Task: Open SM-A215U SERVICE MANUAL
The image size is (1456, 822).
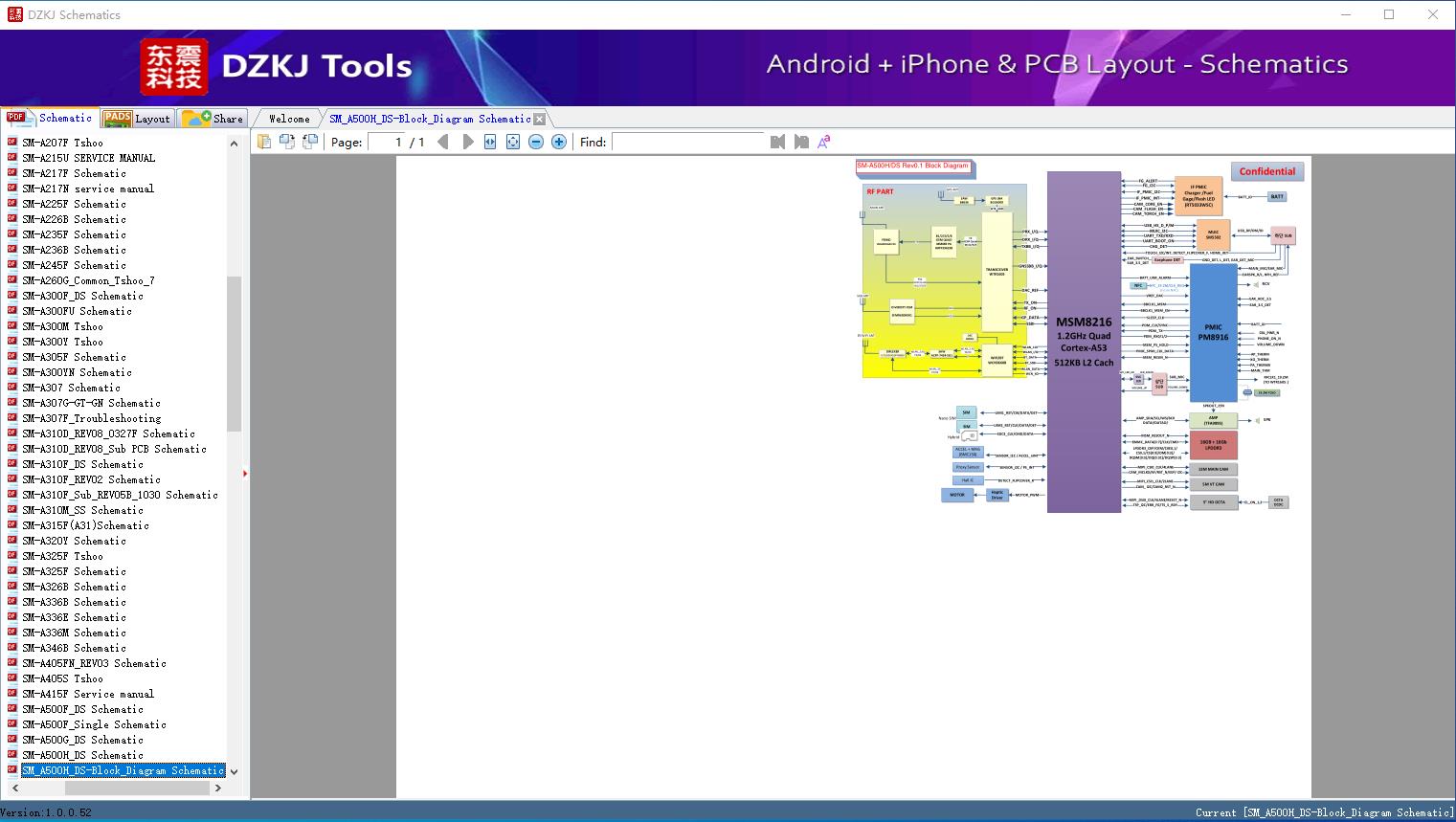Action: coord(88,158)
